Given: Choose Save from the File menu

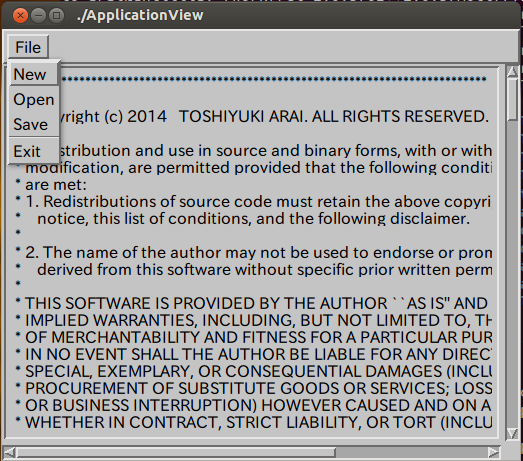Looking at the screenshot, I should tap(33, 124).
